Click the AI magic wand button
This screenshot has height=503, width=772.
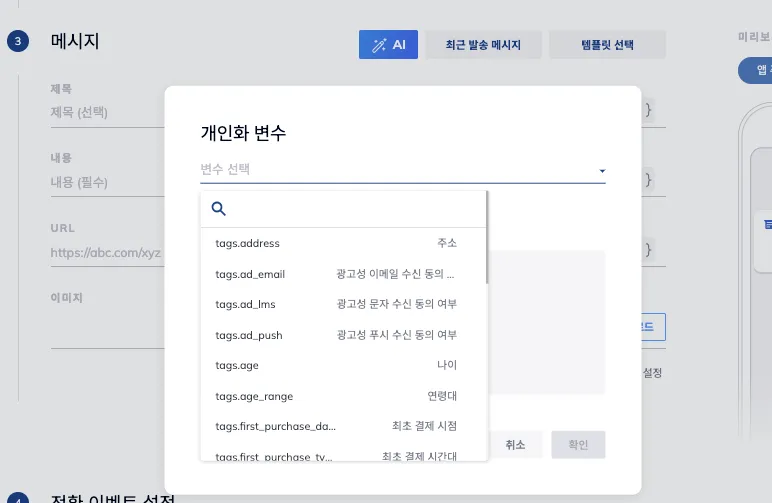pyautogui.click(x=388, y=45)
